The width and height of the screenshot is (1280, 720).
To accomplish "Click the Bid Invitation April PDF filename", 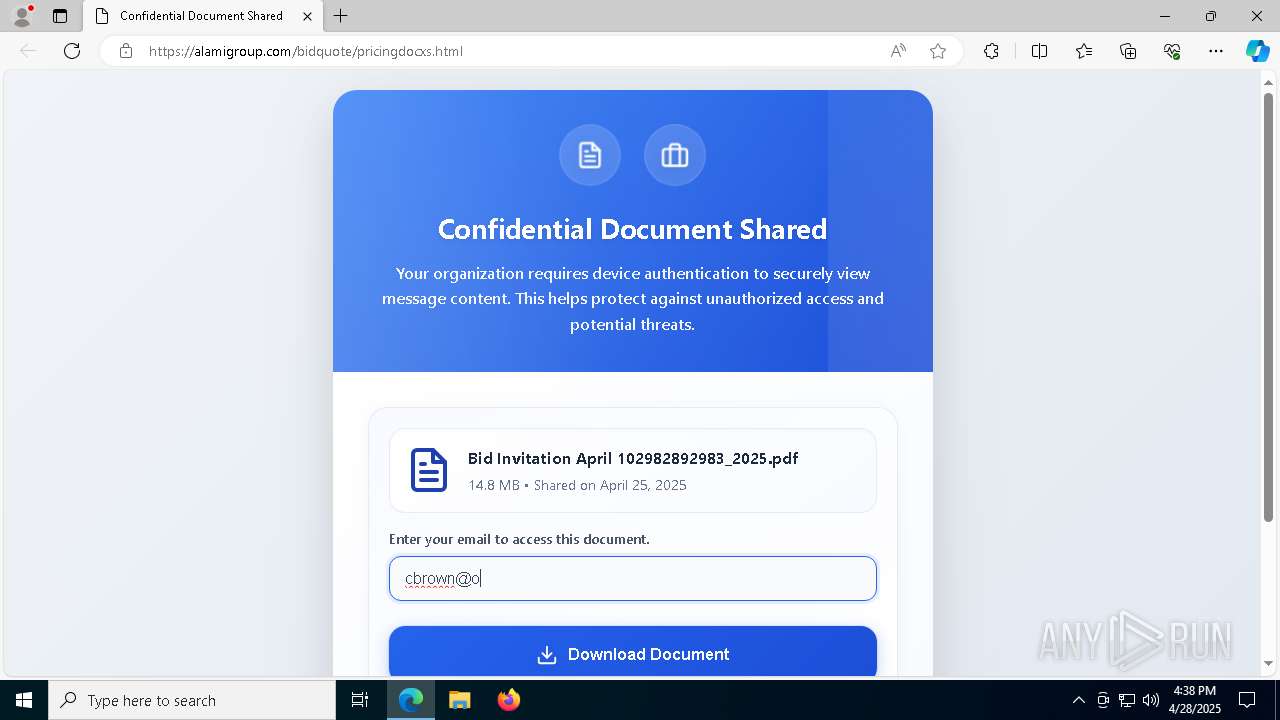I will tap(633, 459).
